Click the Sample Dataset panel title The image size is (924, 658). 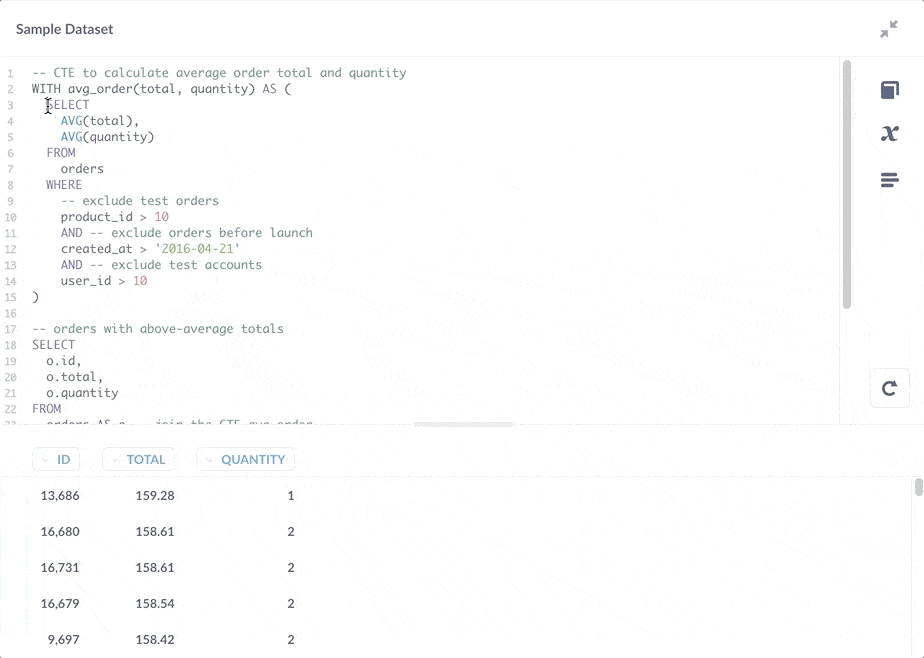pos(63,29)
